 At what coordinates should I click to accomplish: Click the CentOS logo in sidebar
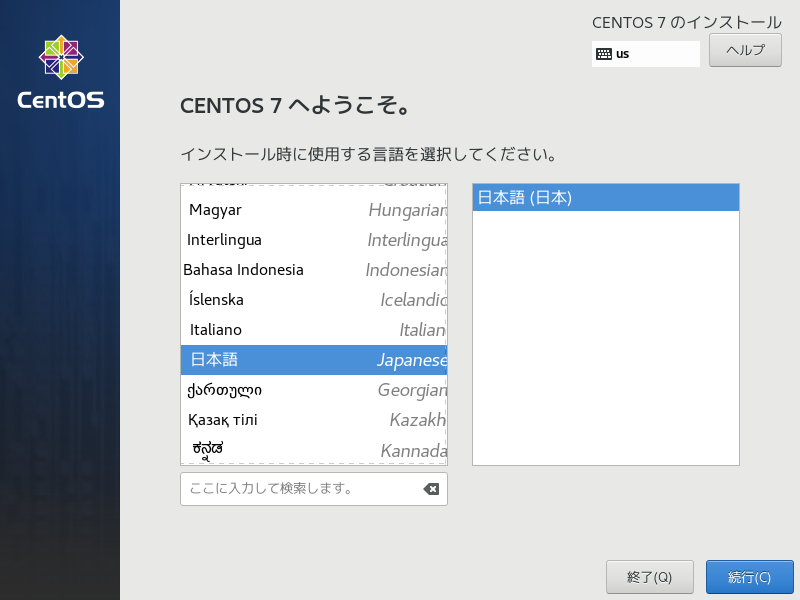(x=61, y=72)
